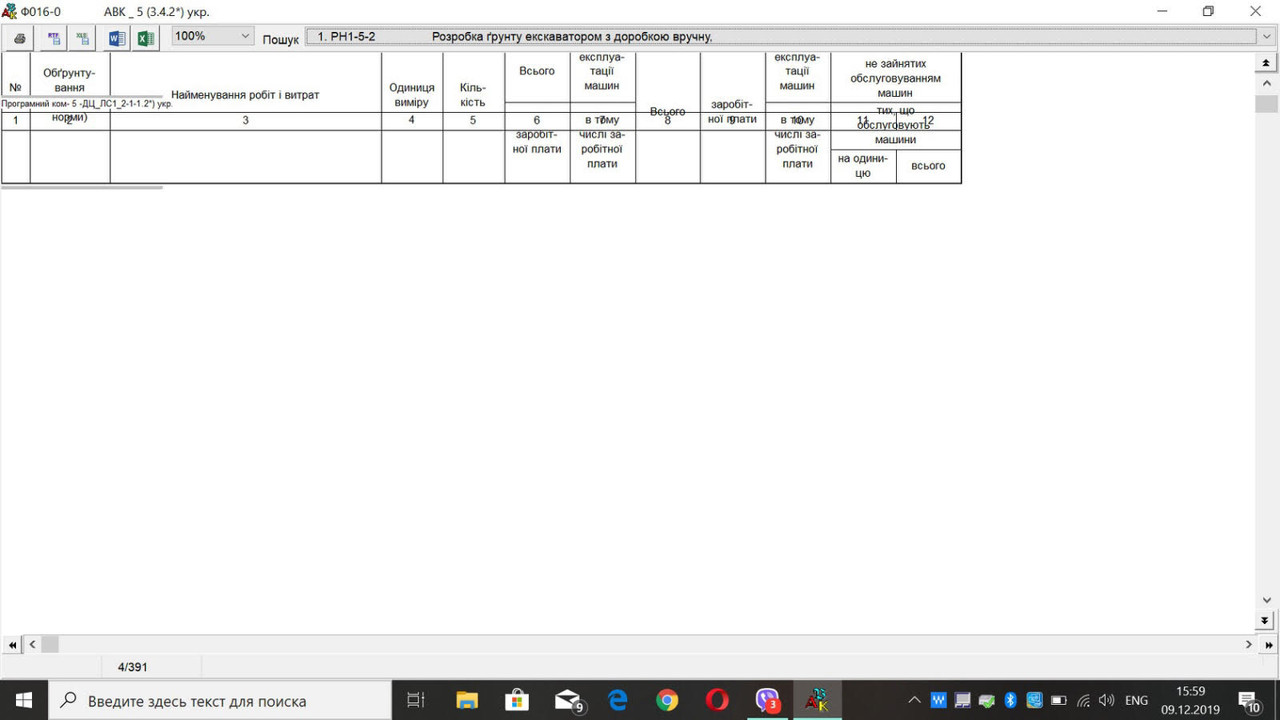Save the report as RTF file
1280x720 pixels.
(x=53, y=38)
